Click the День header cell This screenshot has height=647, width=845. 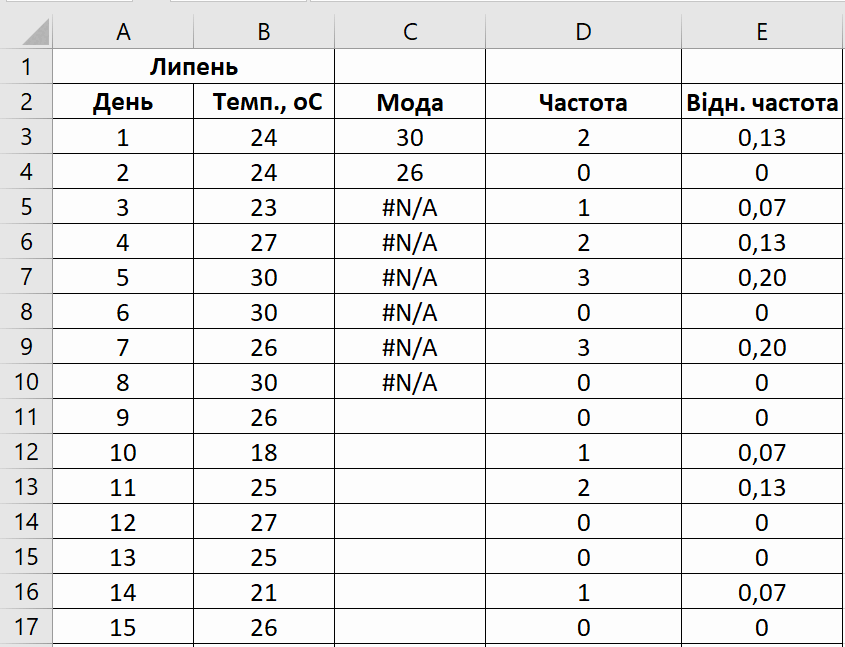coord(123,102)
